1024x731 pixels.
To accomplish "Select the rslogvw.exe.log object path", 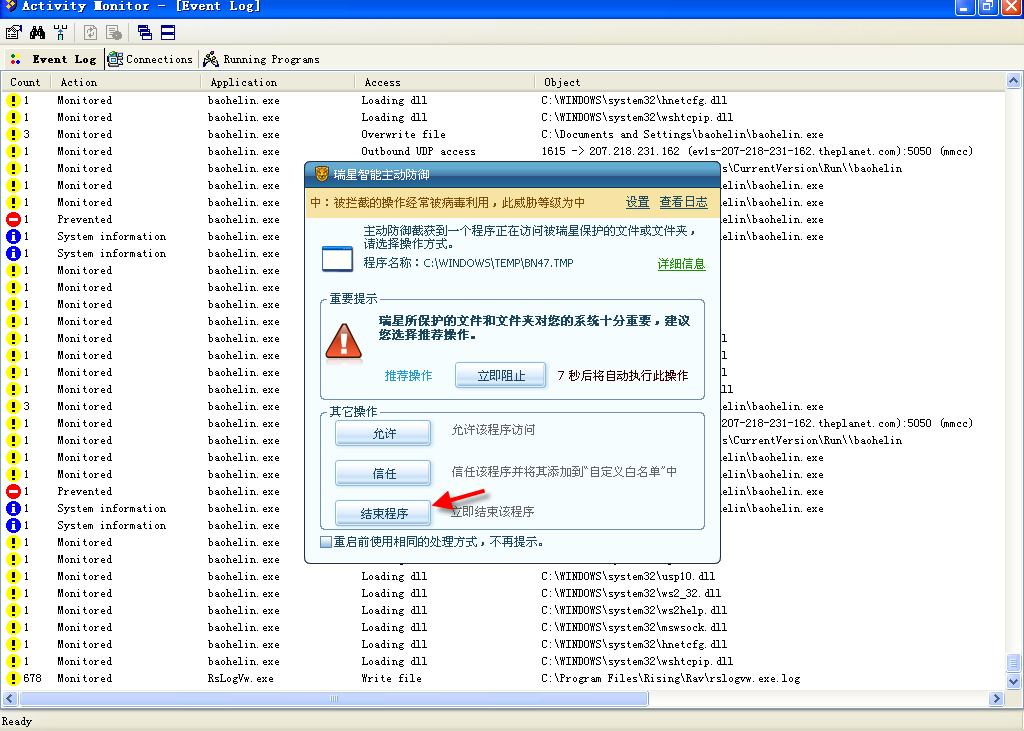I will [x=671, y=678].
